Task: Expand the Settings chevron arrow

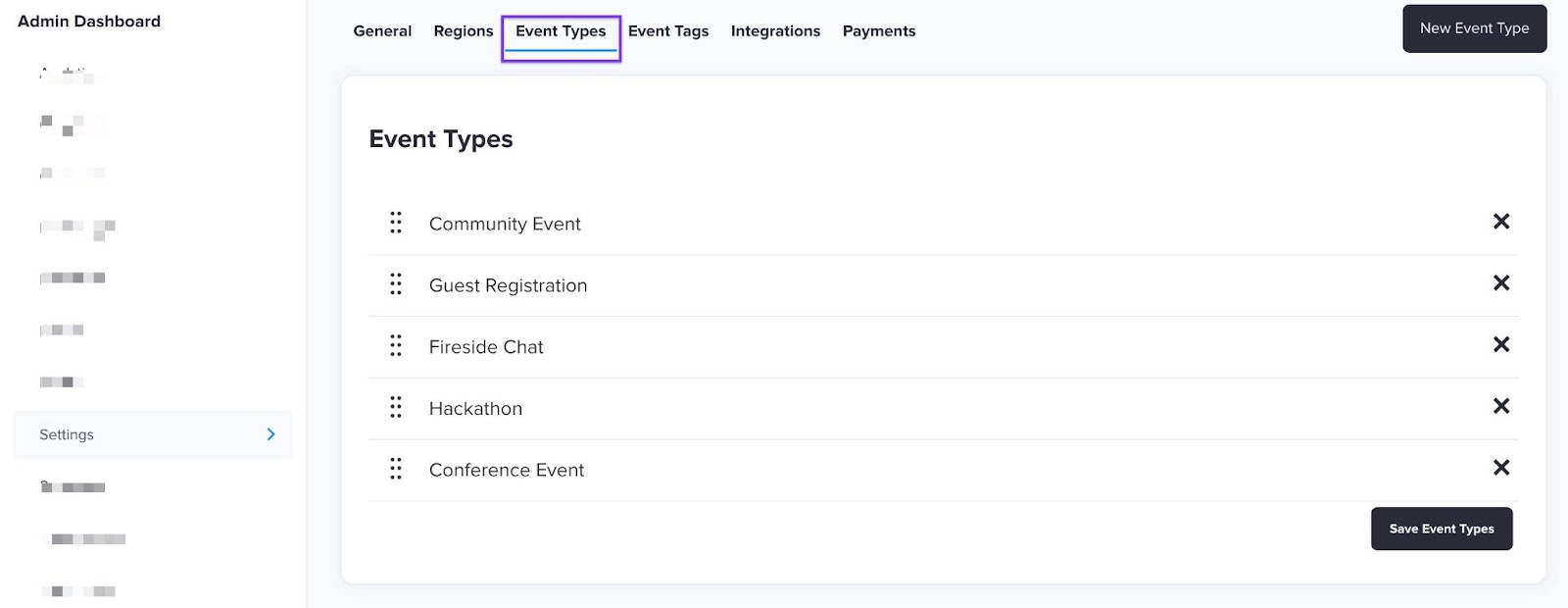Action: (x=271, y=434)
